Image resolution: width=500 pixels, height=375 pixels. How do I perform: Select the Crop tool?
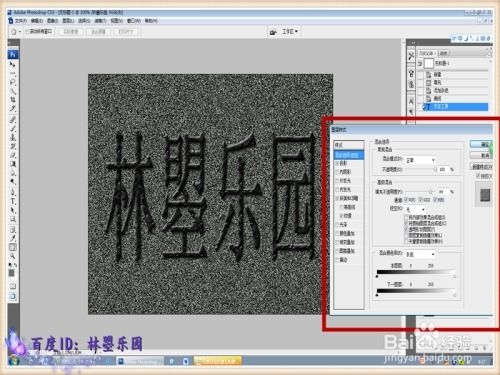click(13, 99)
